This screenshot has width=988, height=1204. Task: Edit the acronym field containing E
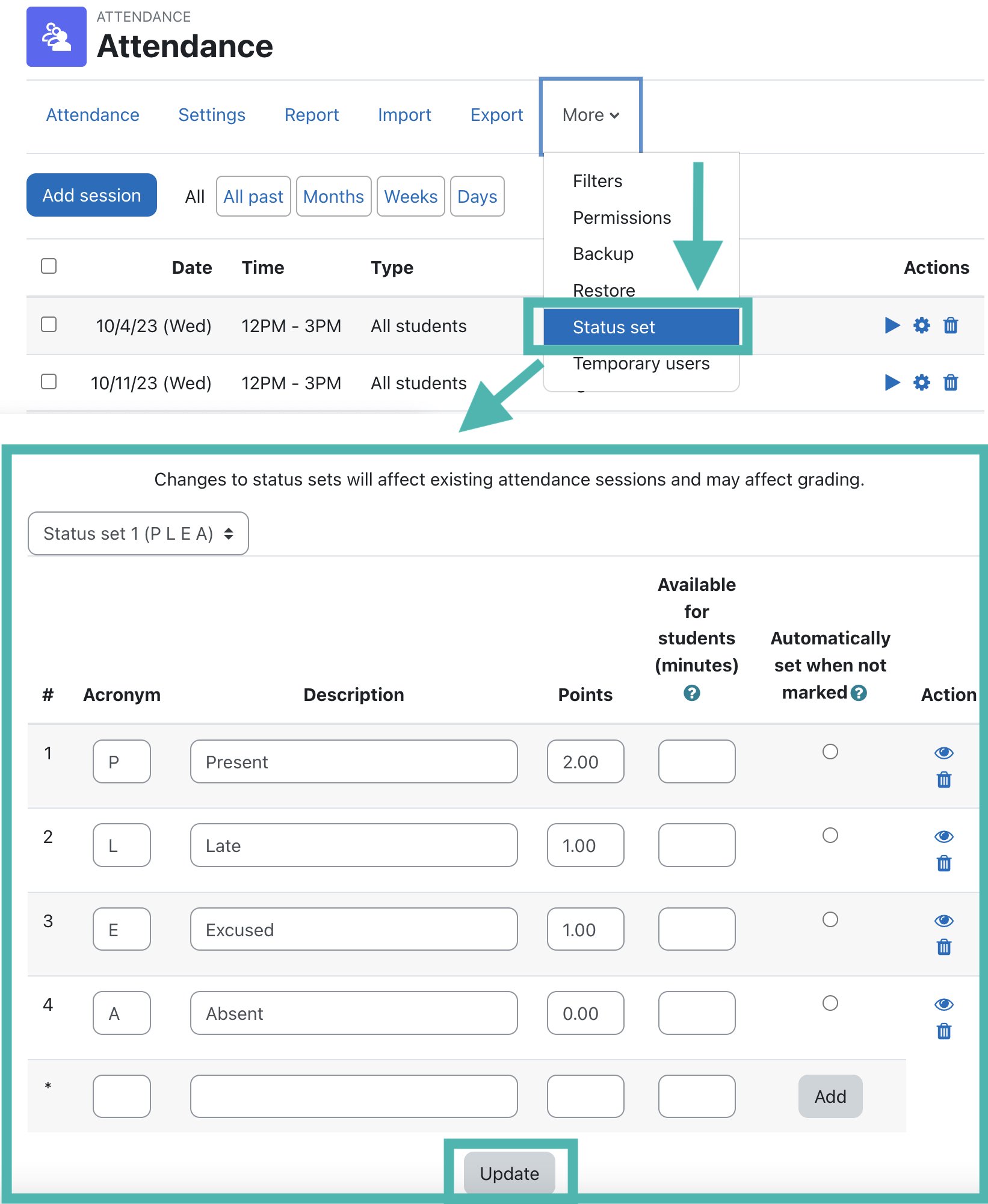pyautogui.click(x=122, y=929)
